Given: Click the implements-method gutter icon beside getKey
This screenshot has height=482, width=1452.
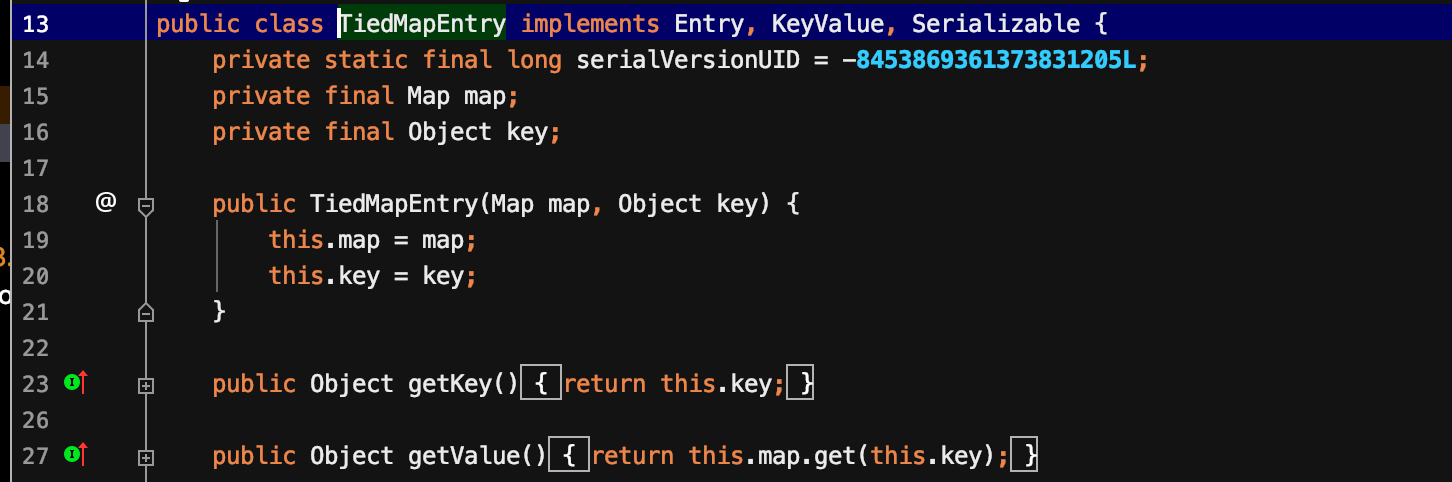Looking at the screenshot, I should 76,382.
